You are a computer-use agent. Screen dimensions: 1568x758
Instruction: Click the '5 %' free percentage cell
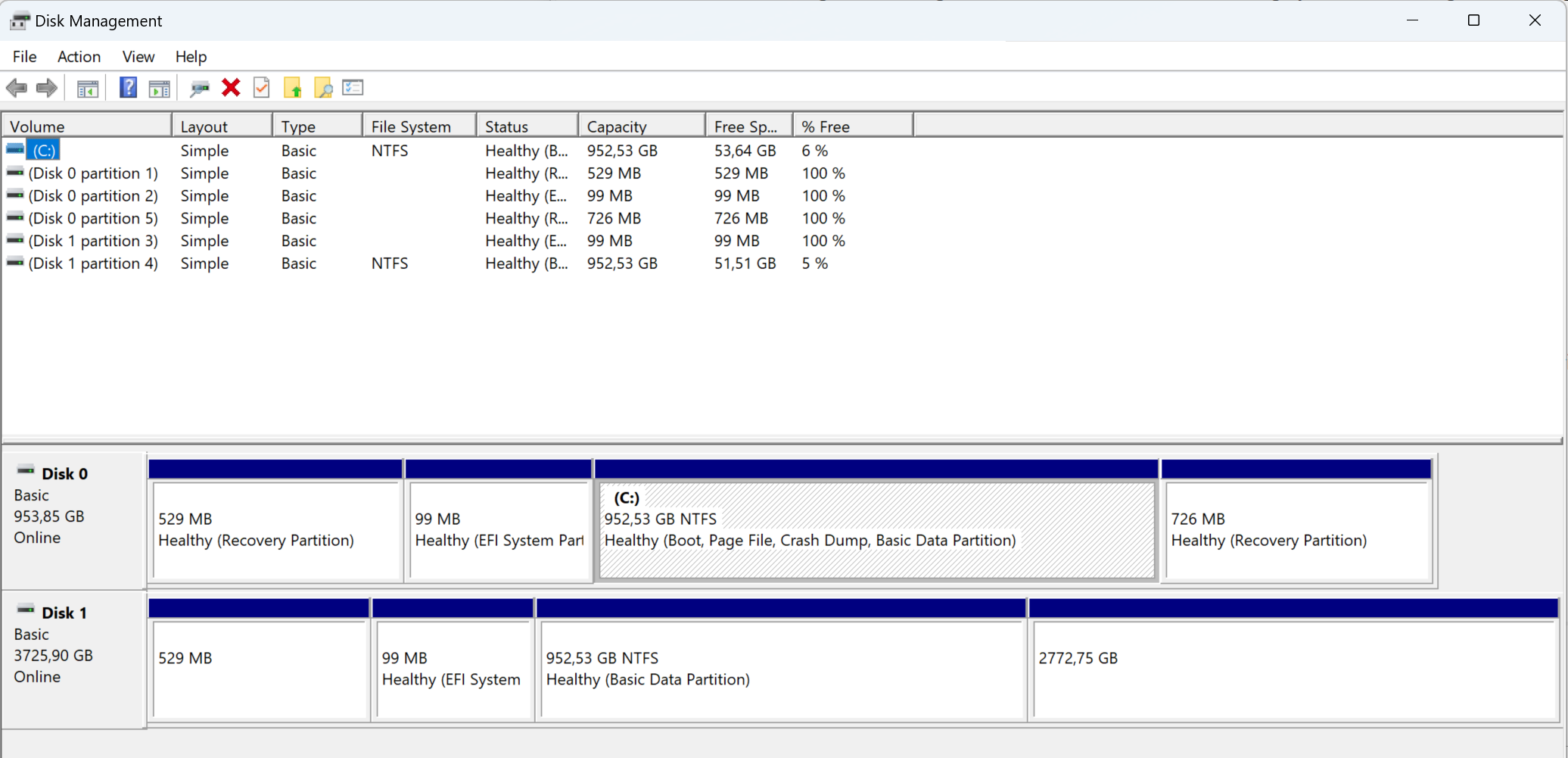pos(815,264)
